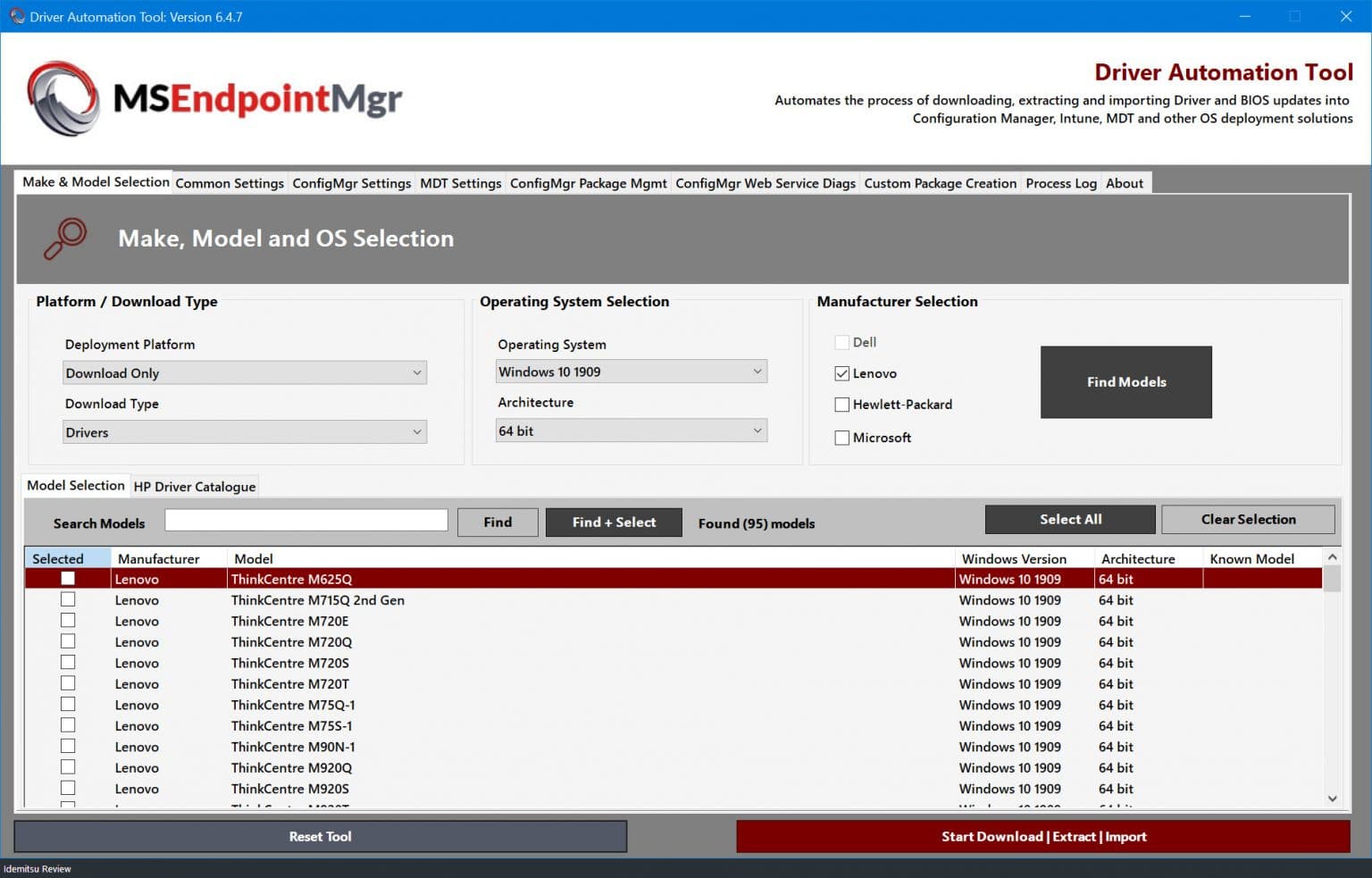Click the Find Models button
This screenshot has width=1372, height=878.
coord(1125,382)
